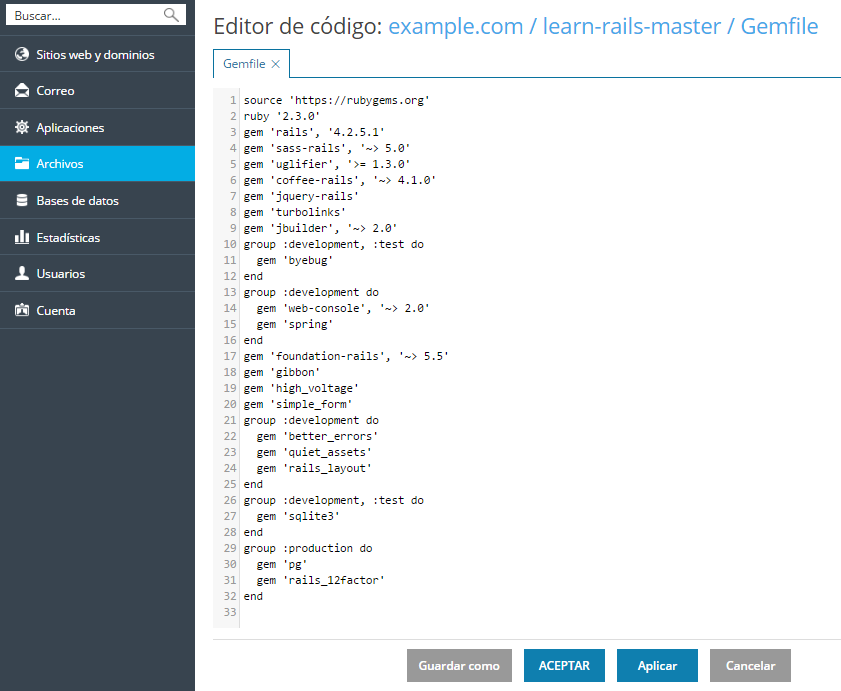Click the 'end' on line 32

[253, 596]
